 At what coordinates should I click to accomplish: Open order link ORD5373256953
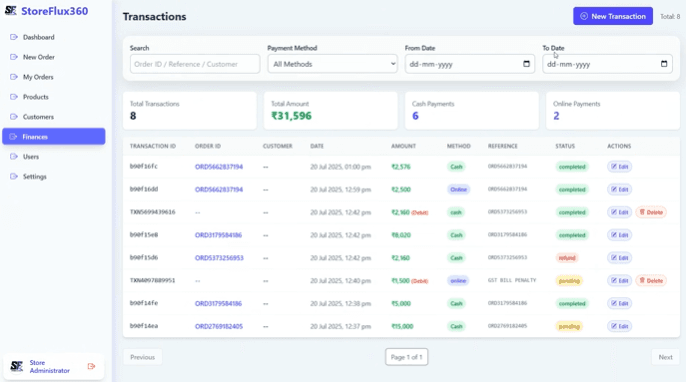[219, 258]
